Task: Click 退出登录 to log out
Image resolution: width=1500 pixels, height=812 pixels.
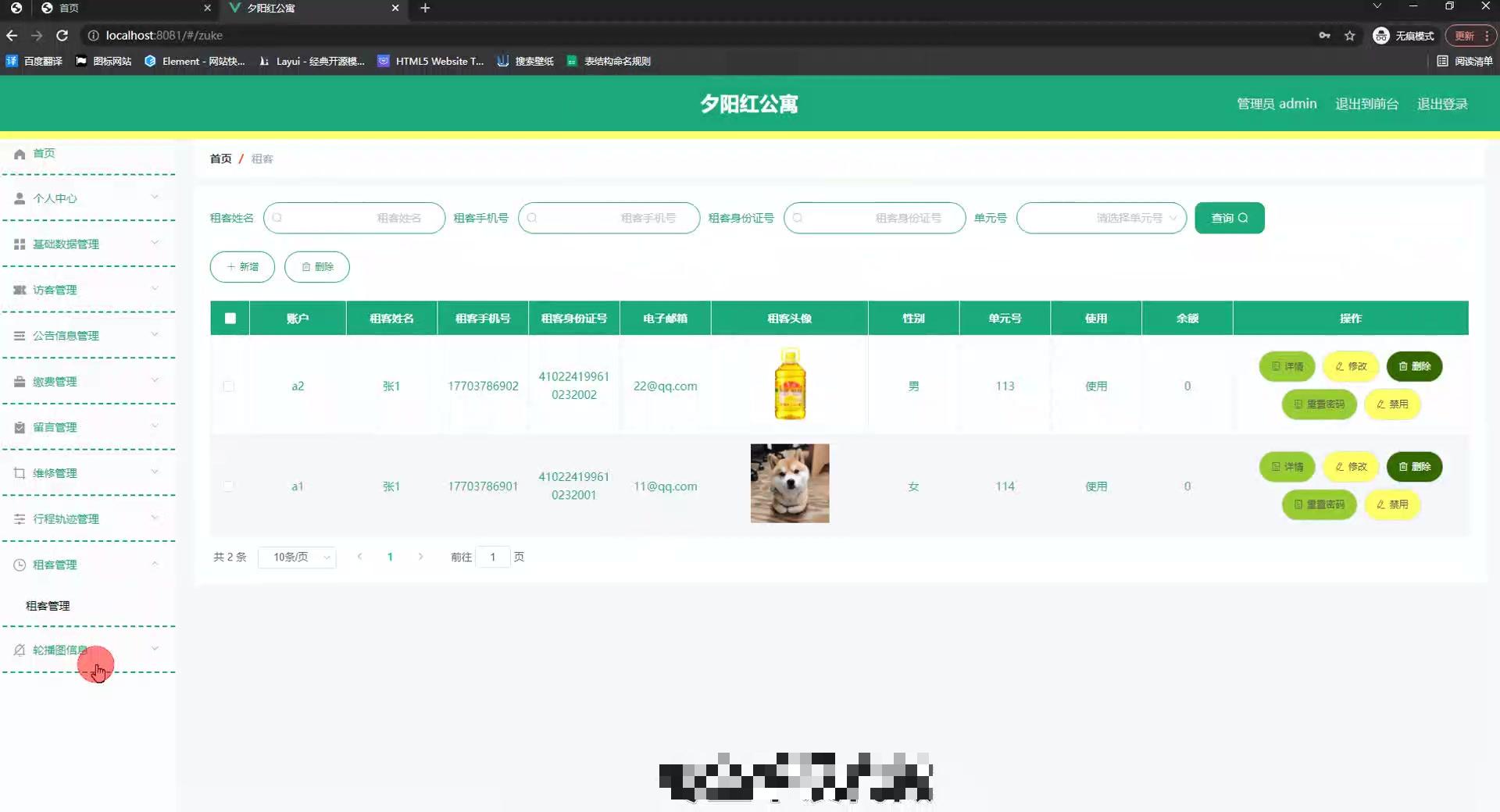Action: pyautogui.click(x=1442, y=103)
